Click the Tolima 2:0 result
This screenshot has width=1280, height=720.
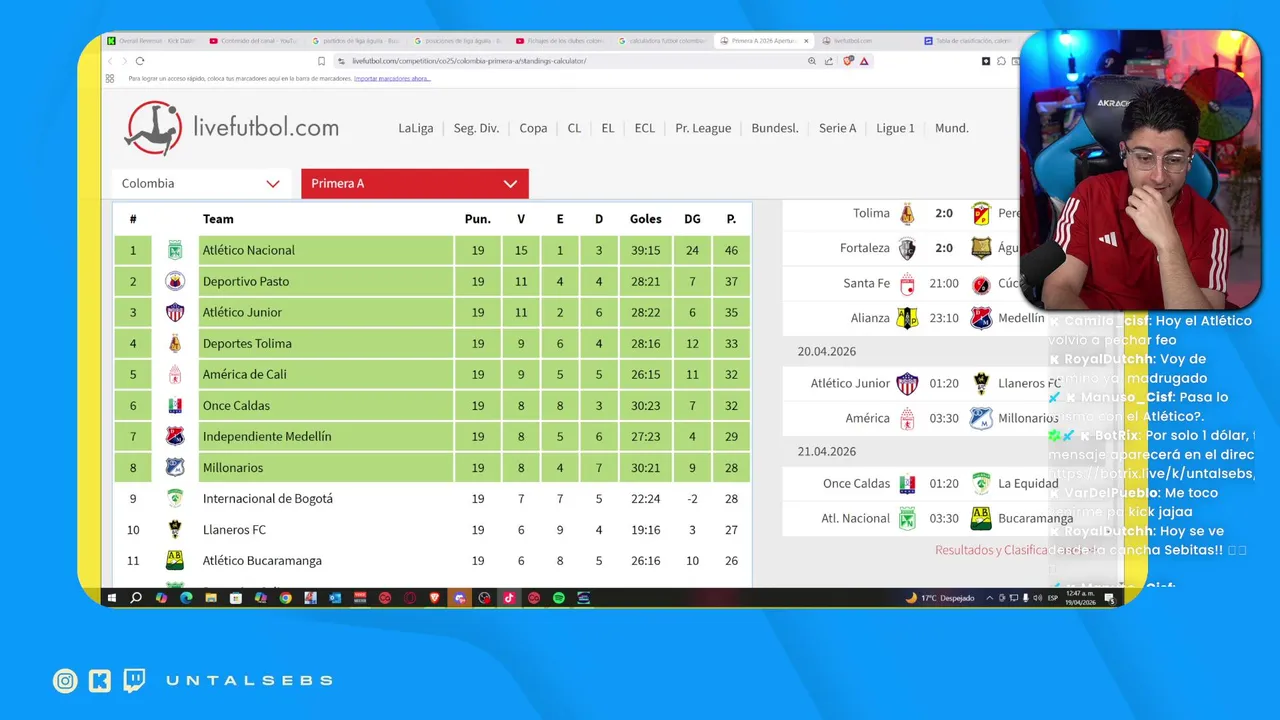[x=944, y=213]
